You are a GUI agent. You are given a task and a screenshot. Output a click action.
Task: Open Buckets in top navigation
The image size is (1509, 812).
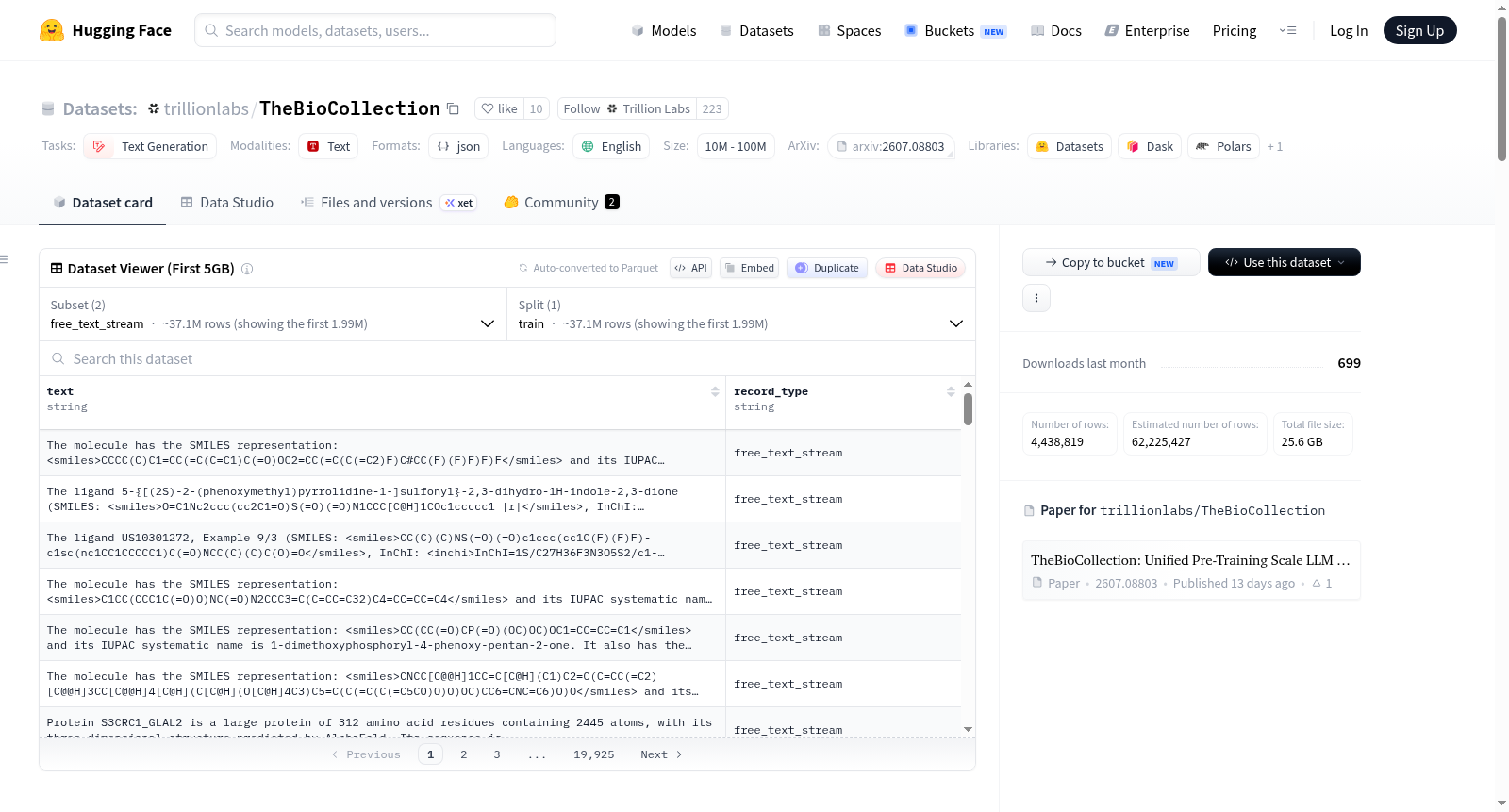point(954,30)
